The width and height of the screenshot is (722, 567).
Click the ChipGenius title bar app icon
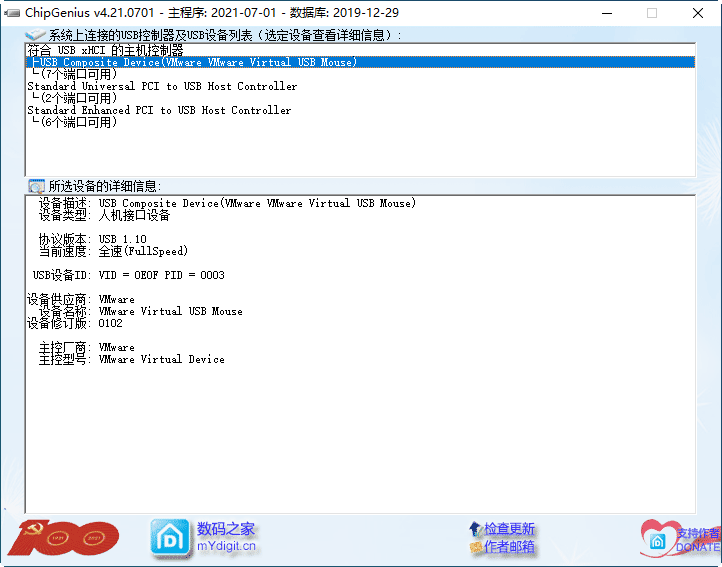pos(12,13)
